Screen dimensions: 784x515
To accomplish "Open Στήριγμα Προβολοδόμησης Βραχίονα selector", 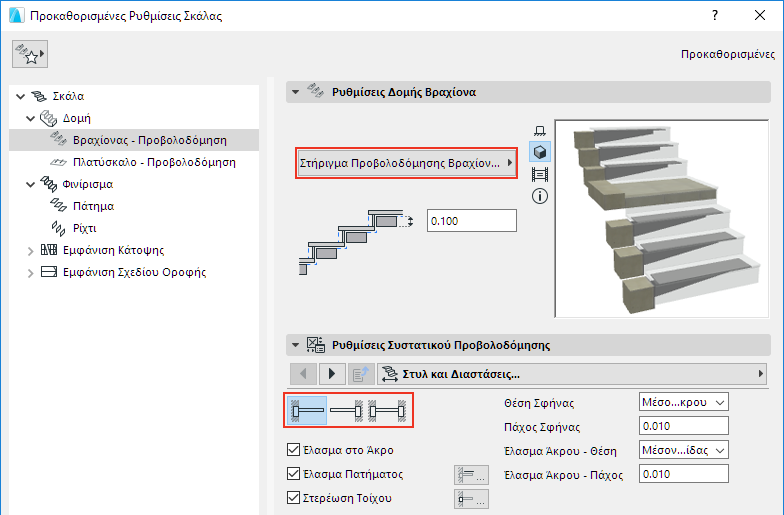I will pos(406,163).
